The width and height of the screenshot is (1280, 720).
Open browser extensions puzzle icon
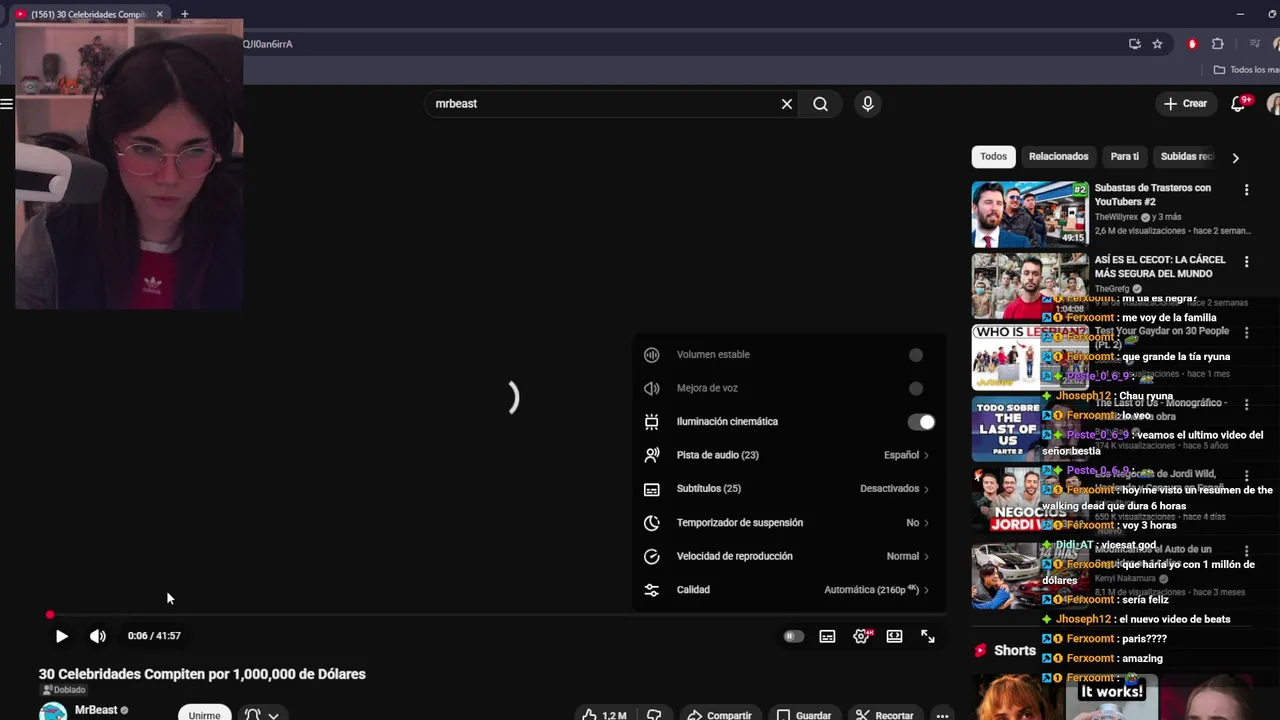point(1217,44)
